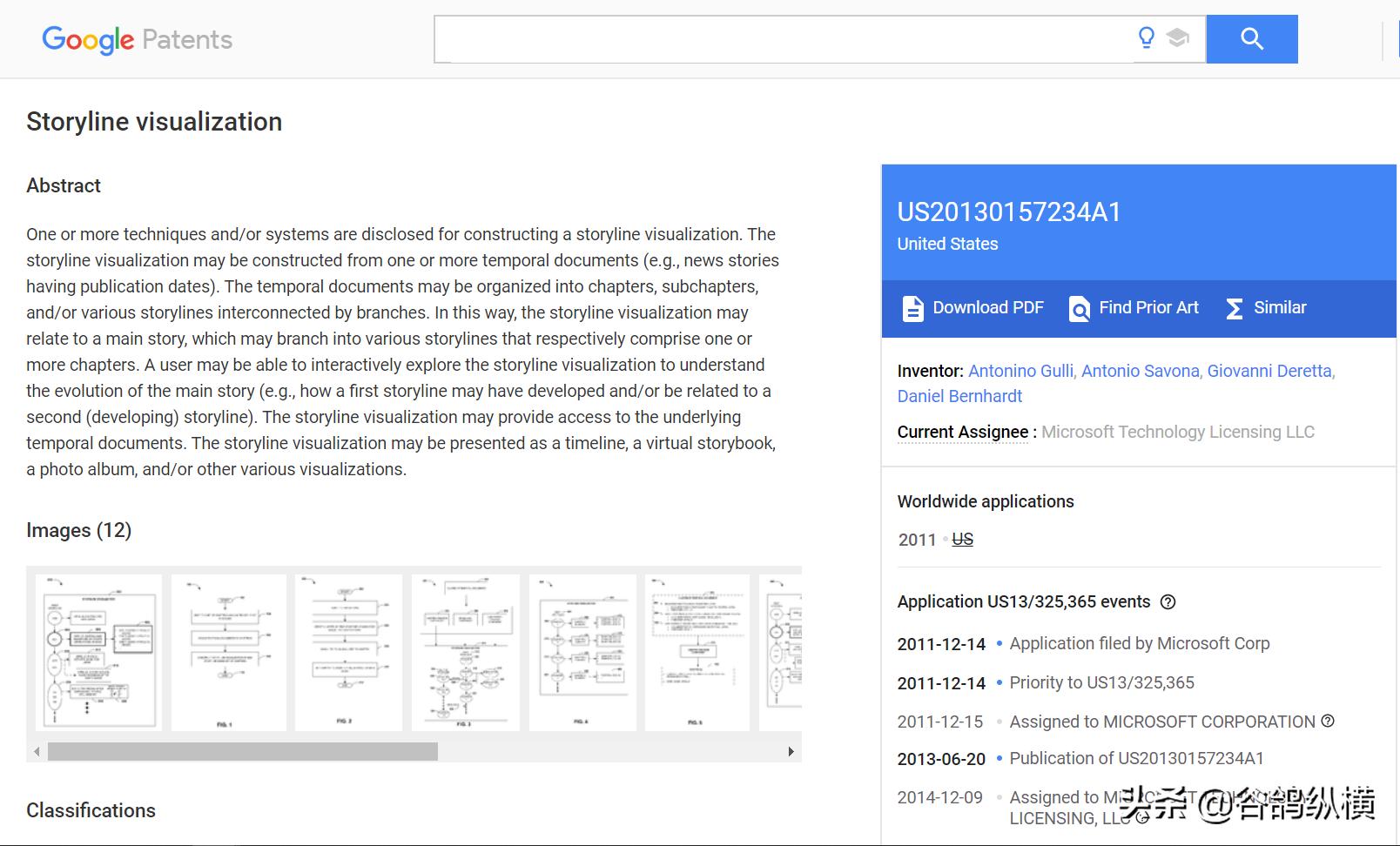Viewport: 1400px width, 846px height.
Task: Click the Current Assignee label
Action: point(963,432)
